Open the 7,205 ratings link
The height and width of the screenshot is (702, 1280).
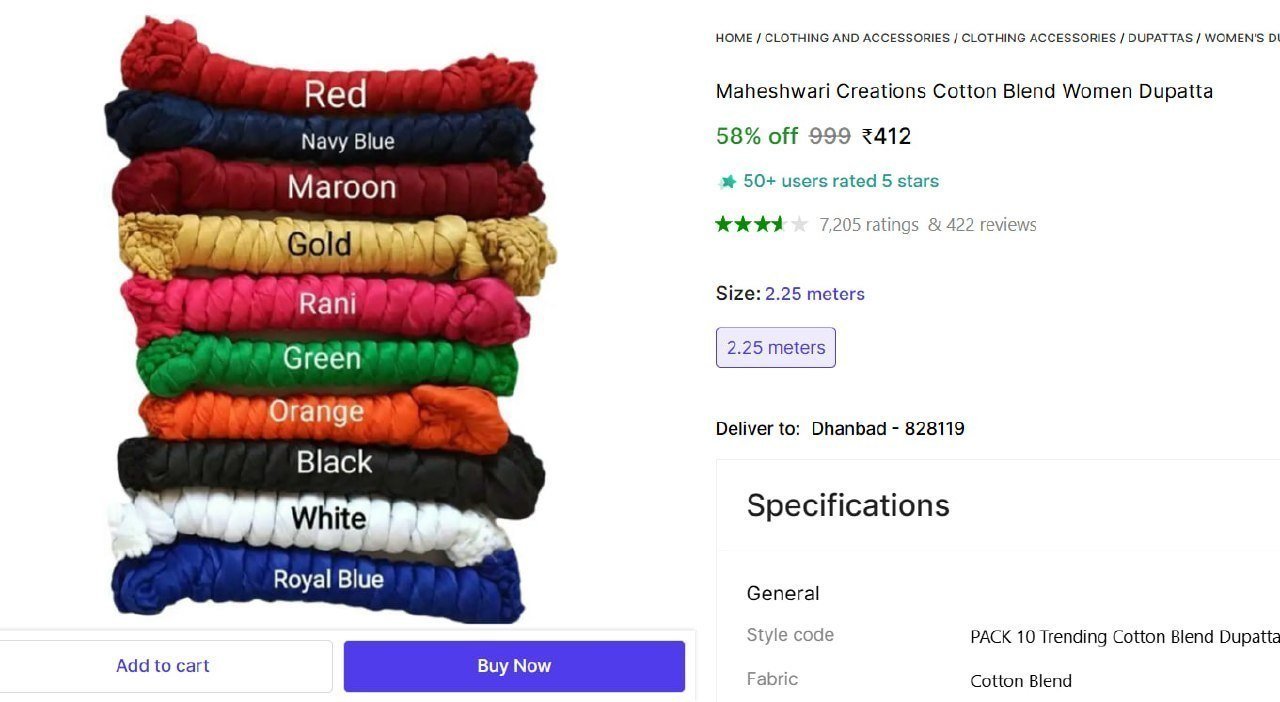[x=869, y=225]
